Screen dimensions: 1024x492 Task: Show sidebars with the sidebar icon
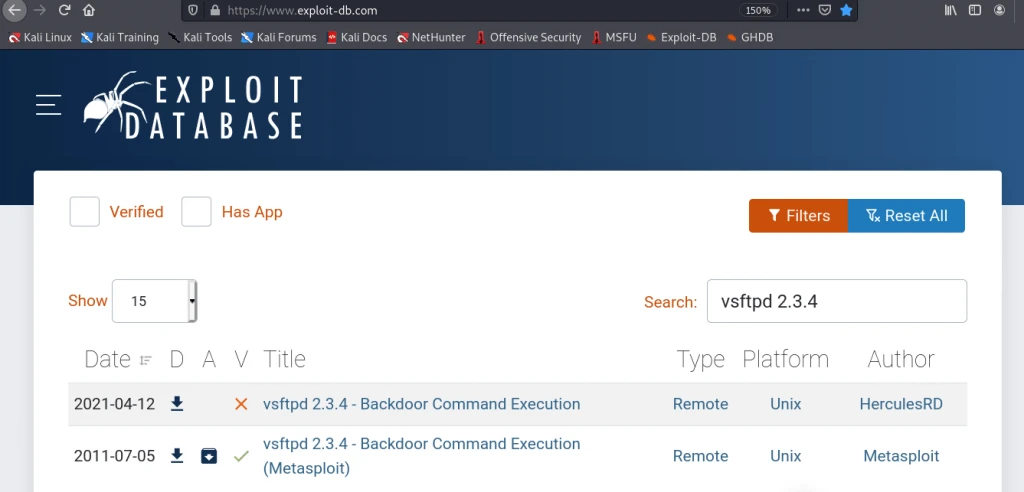974,10
